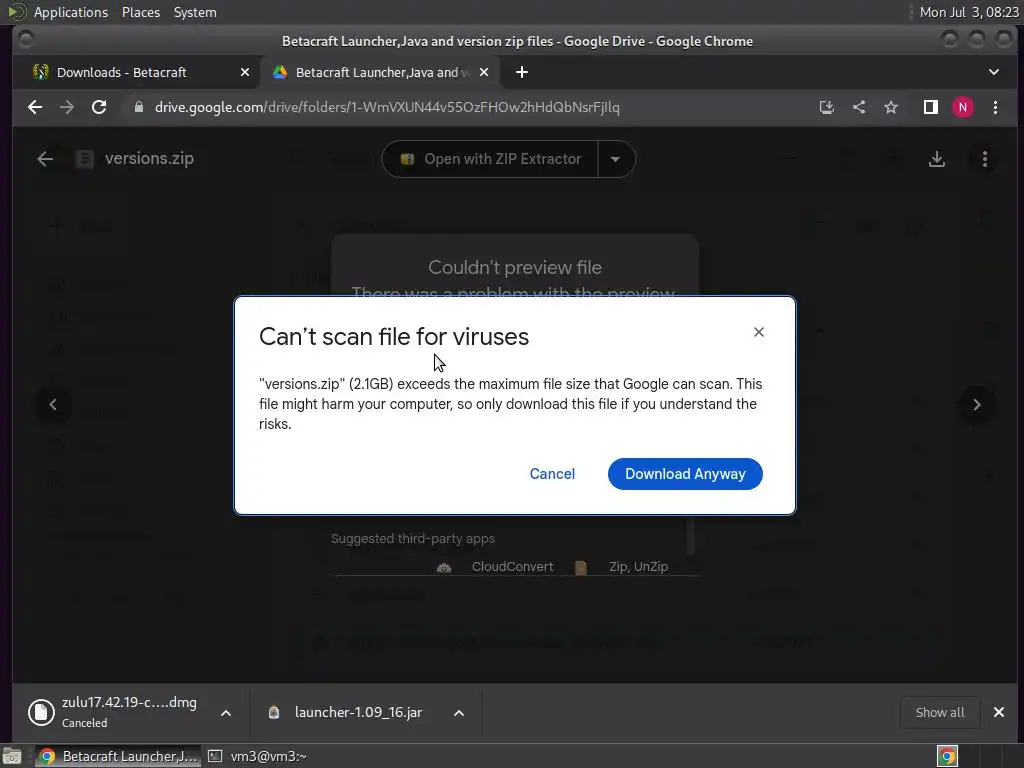Close the downloads bar
The image size is (1024, 768).
pos(999,712)
